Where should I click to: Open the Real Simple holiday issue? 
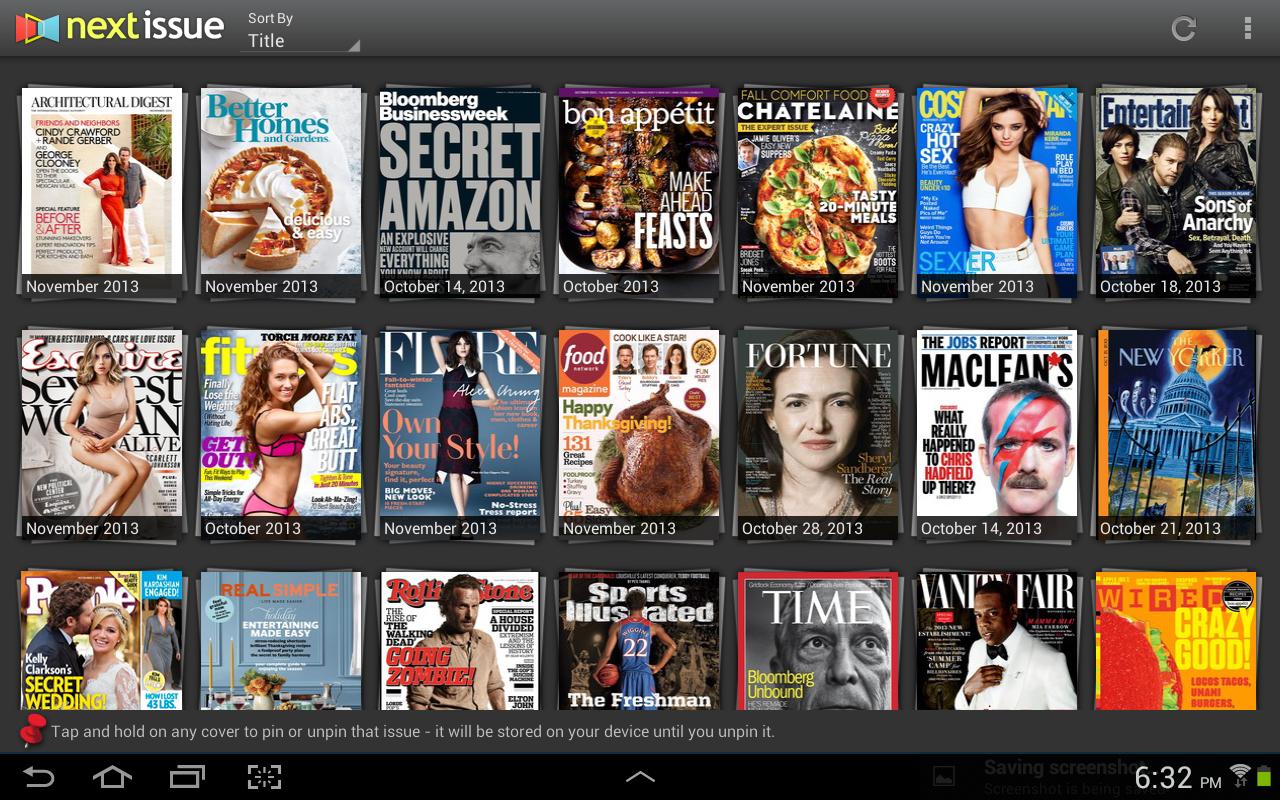coord(281,641)
